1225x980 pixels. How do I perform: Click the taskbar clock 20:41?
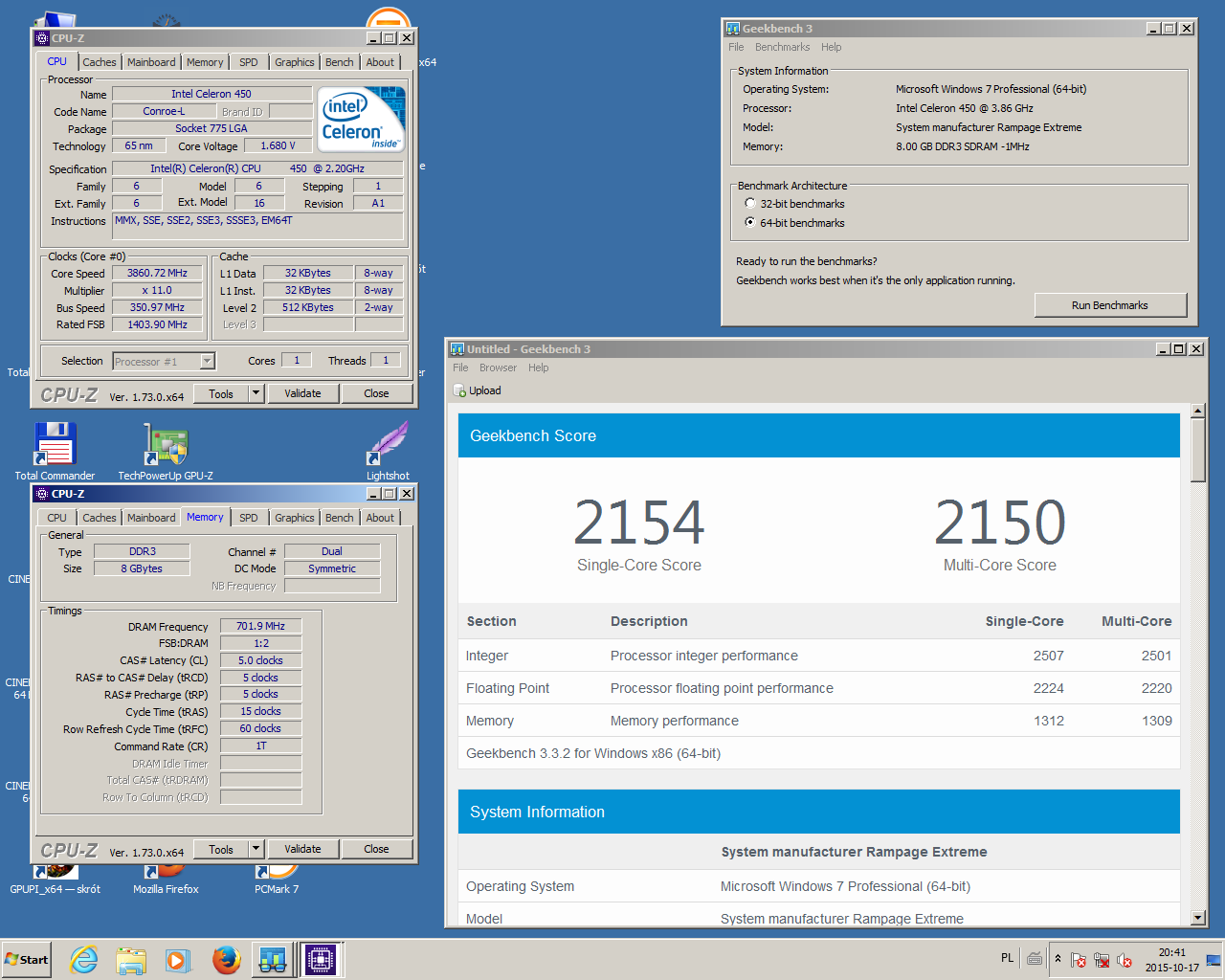(1171, 952)
